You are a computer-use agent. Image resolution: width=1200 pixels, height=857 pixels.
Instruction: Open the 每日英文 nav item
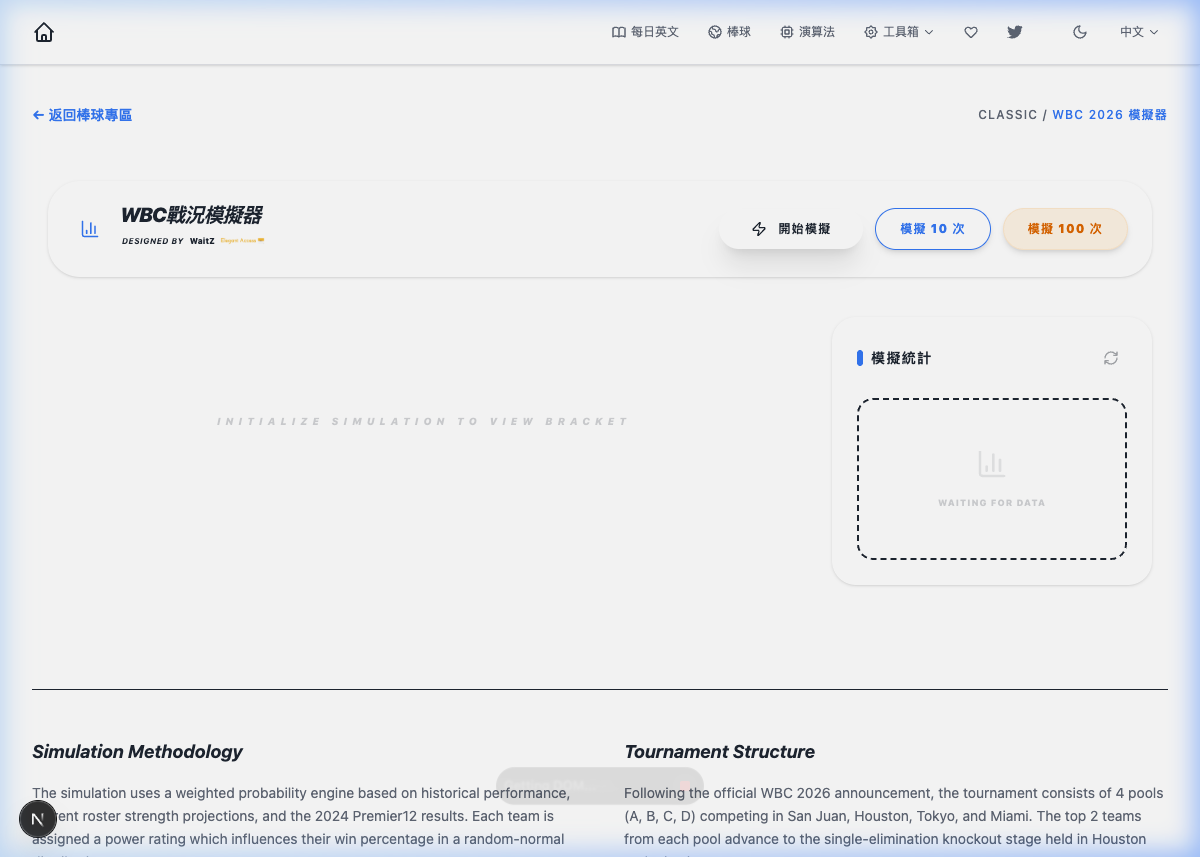[x=645, y=32]
